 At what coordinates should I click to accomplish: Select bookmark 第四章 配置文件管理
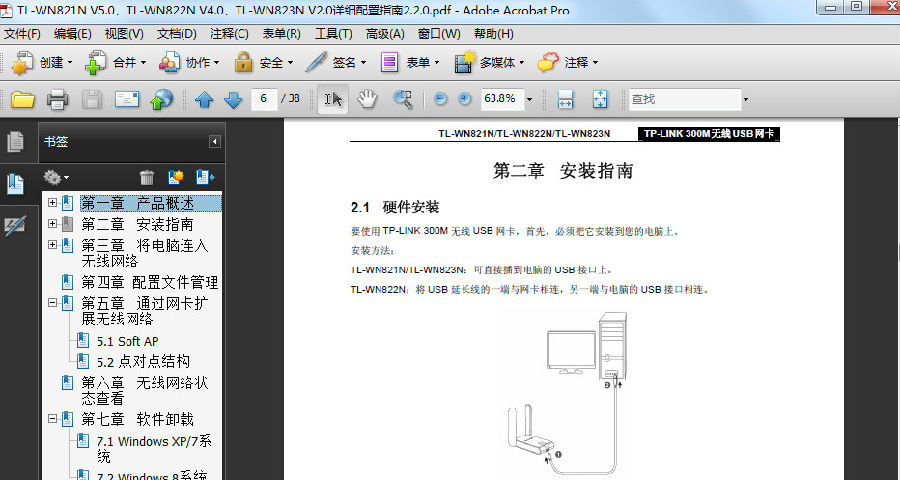149,282
